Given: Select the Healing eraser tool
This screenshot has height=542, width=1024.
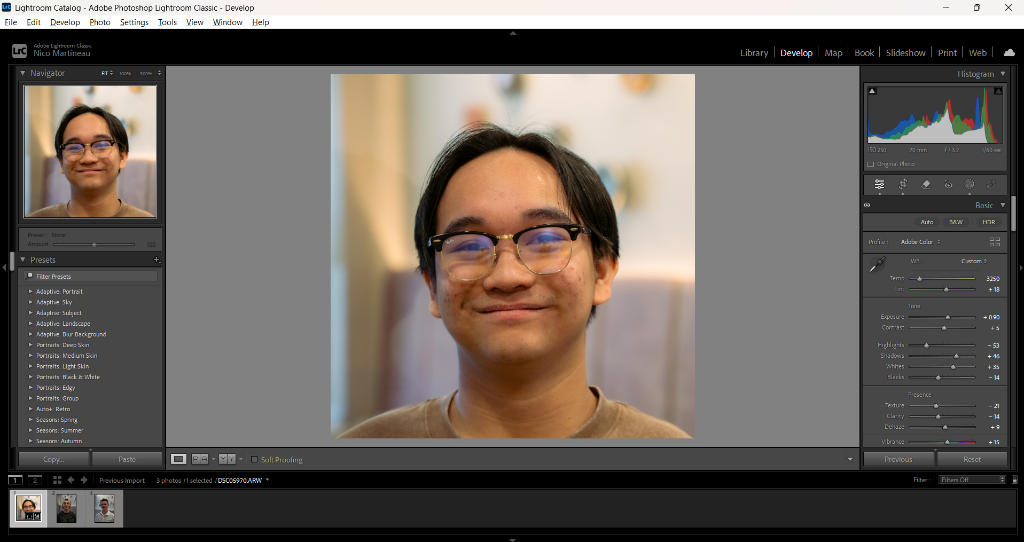Looking at the screenshot, I should [925, 185].
